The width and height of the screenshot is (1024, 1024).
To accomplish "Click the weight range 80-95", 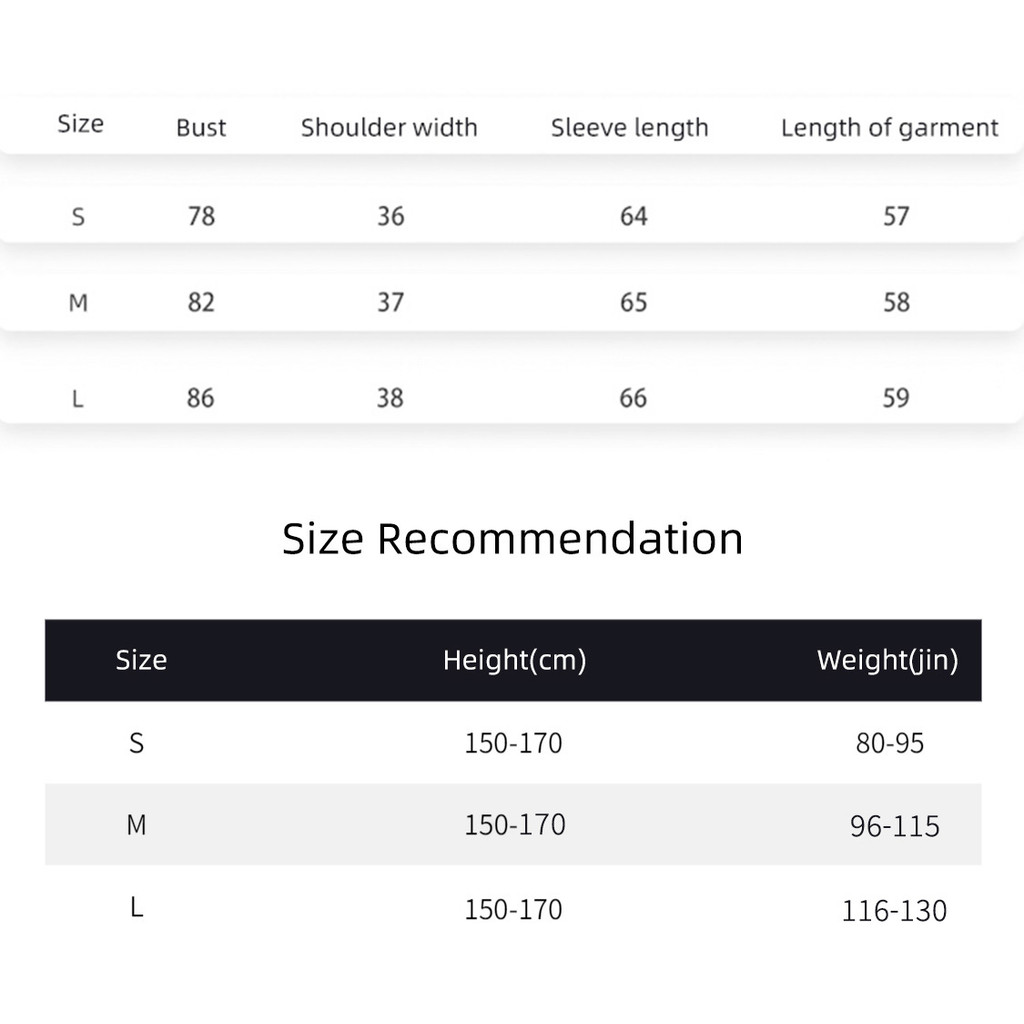I will pos(890,744).
